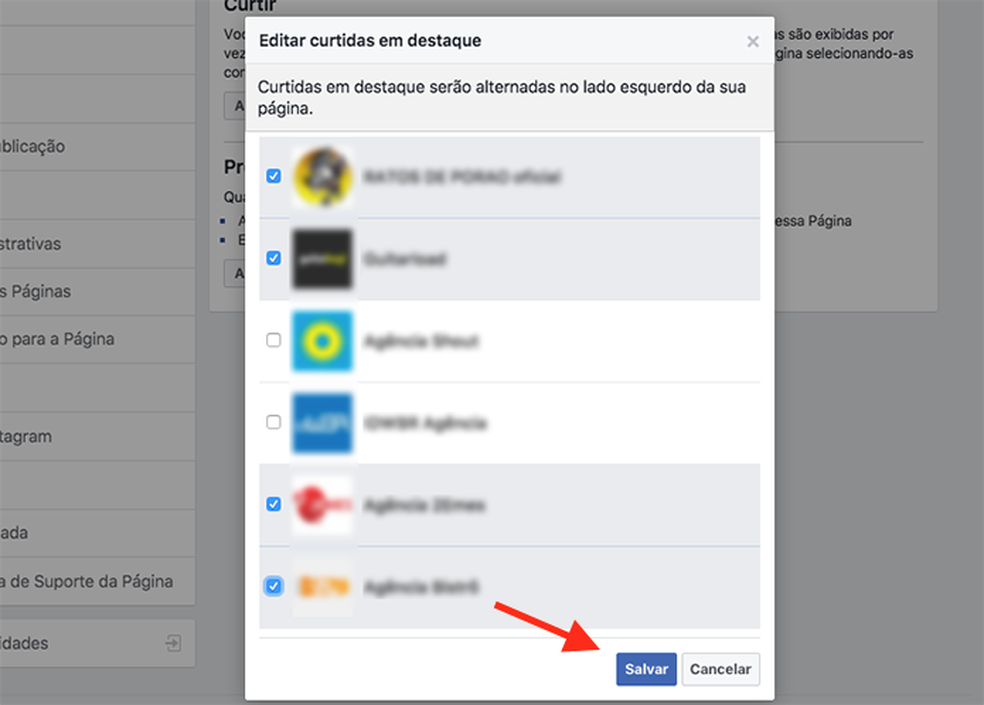Open the Agência 2Eimes page picture

click(x=322, y=505)
